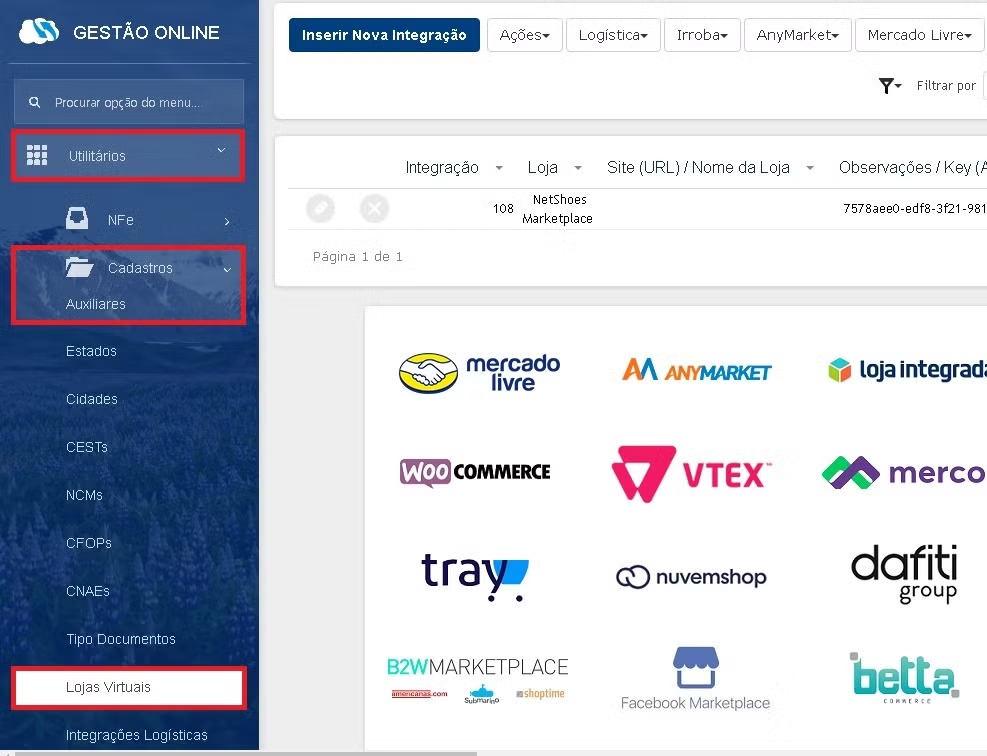Click the Gestão Online cloud logo
The height and width of the screenshot is (756, 987).
click(39, 31)
